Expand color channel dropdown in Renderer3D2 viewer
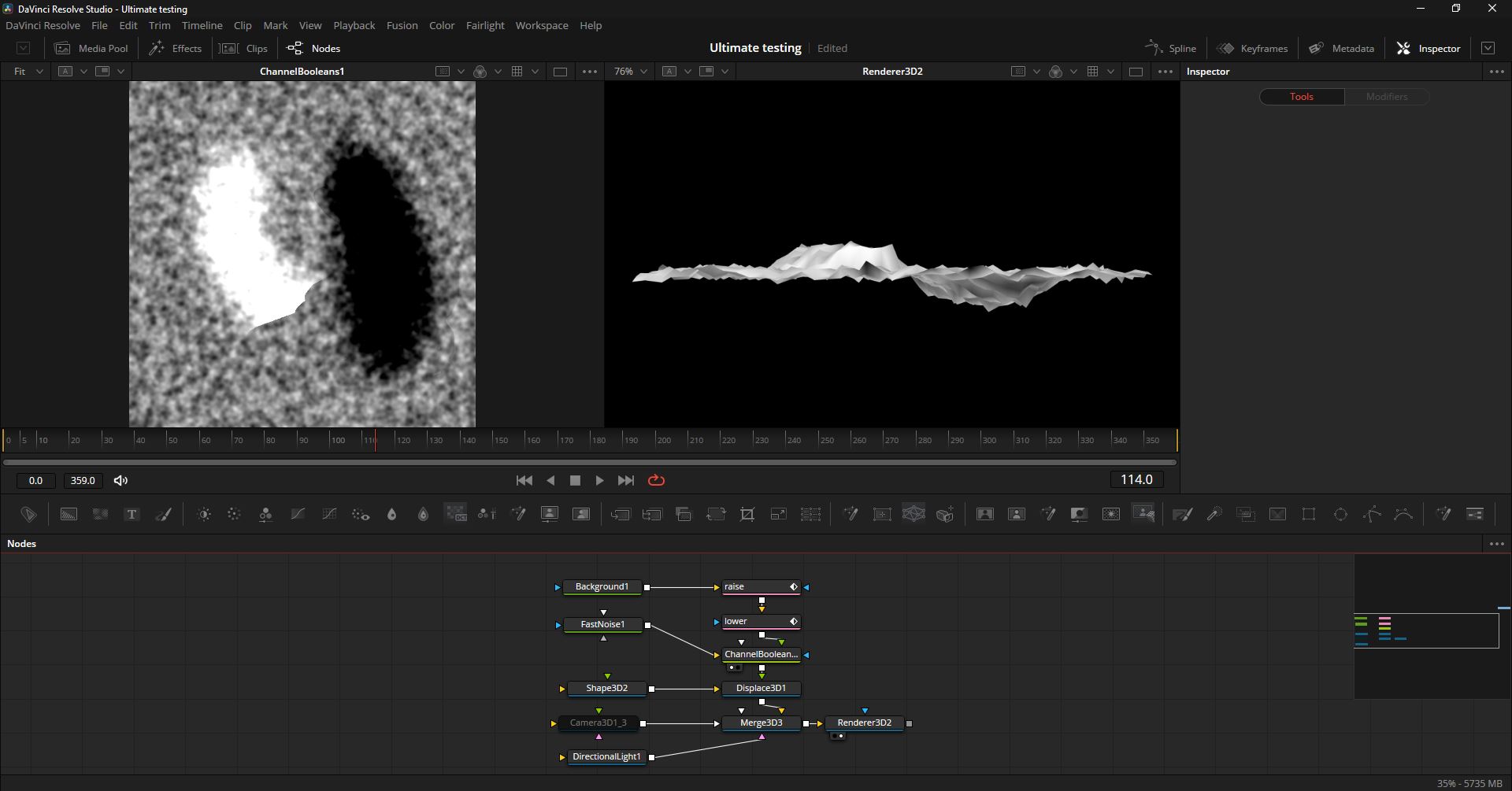The image size is (1512, 791). [x=1073, y=72]
